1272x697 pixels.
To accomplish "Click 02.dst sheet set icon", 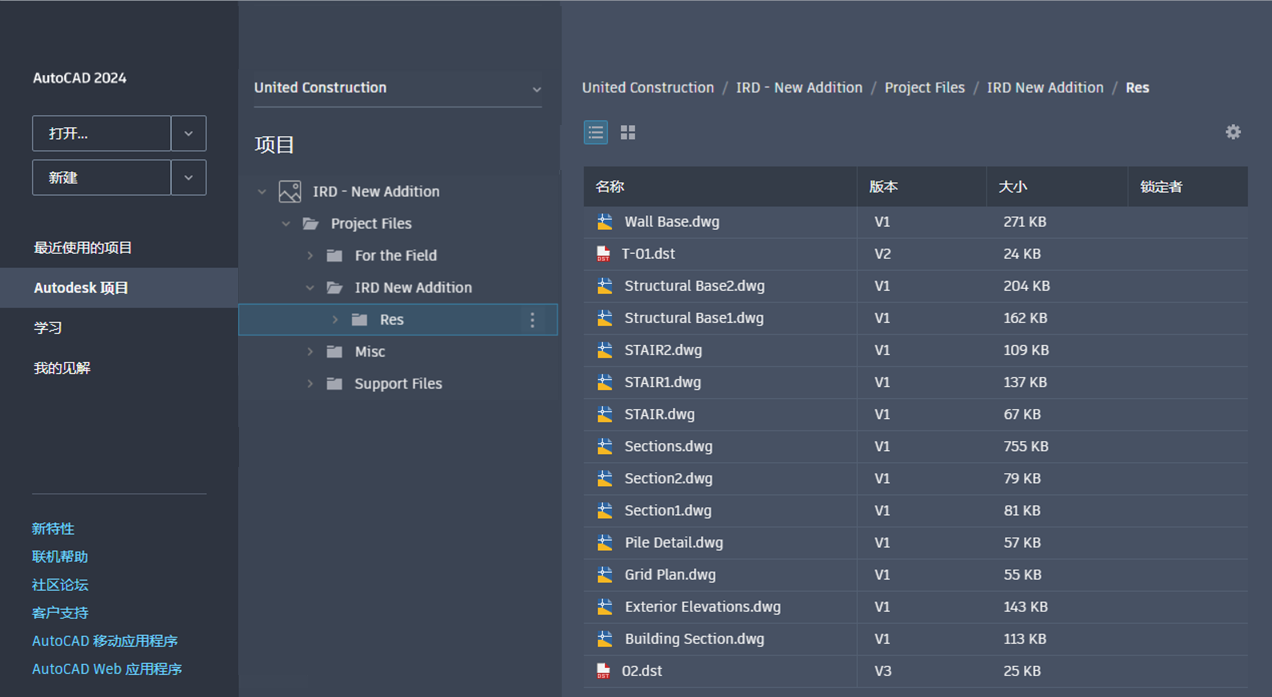I will [603, 670].
